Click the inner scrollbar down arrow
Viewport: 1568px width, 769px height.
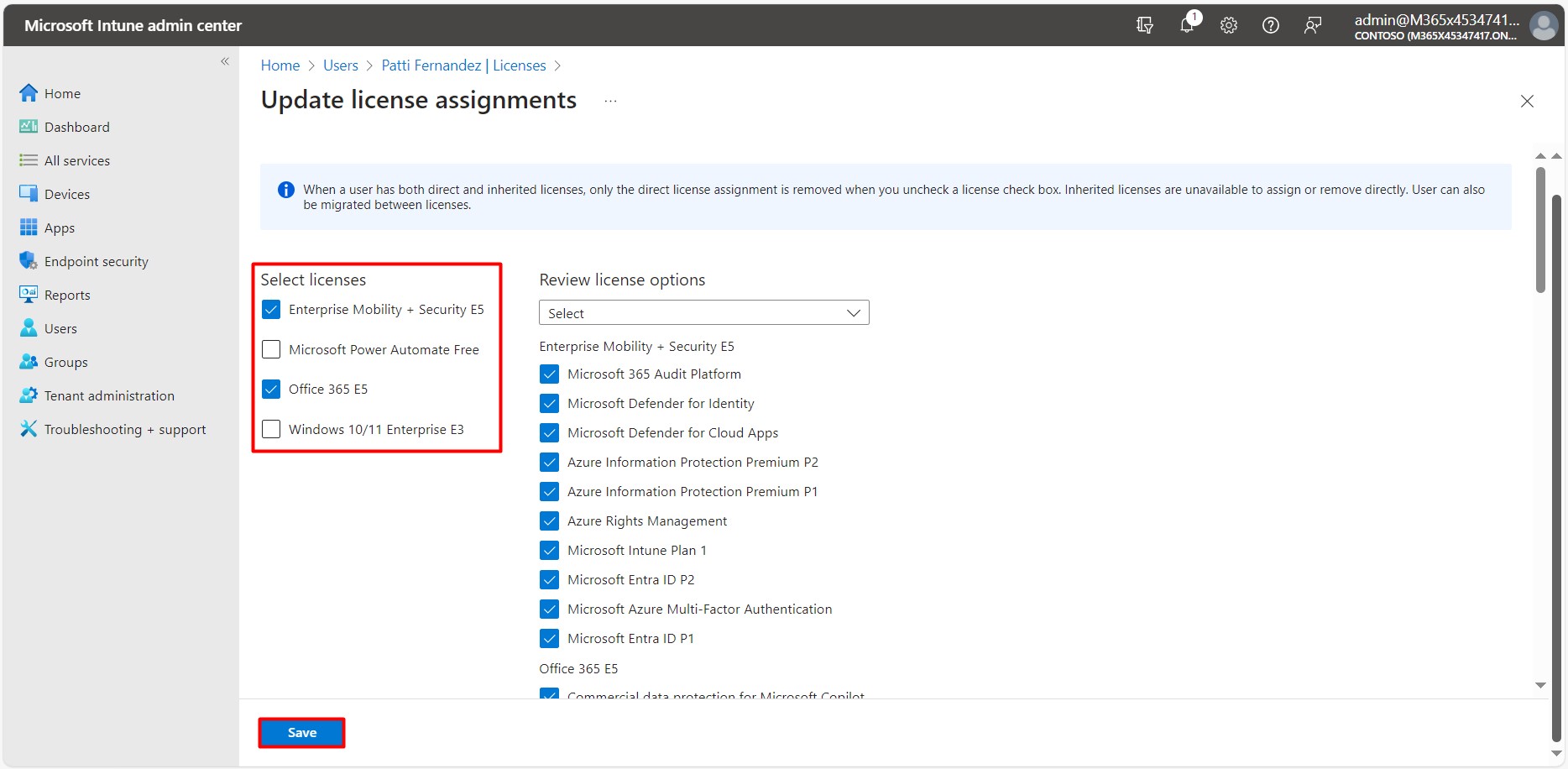point(1540,686)
